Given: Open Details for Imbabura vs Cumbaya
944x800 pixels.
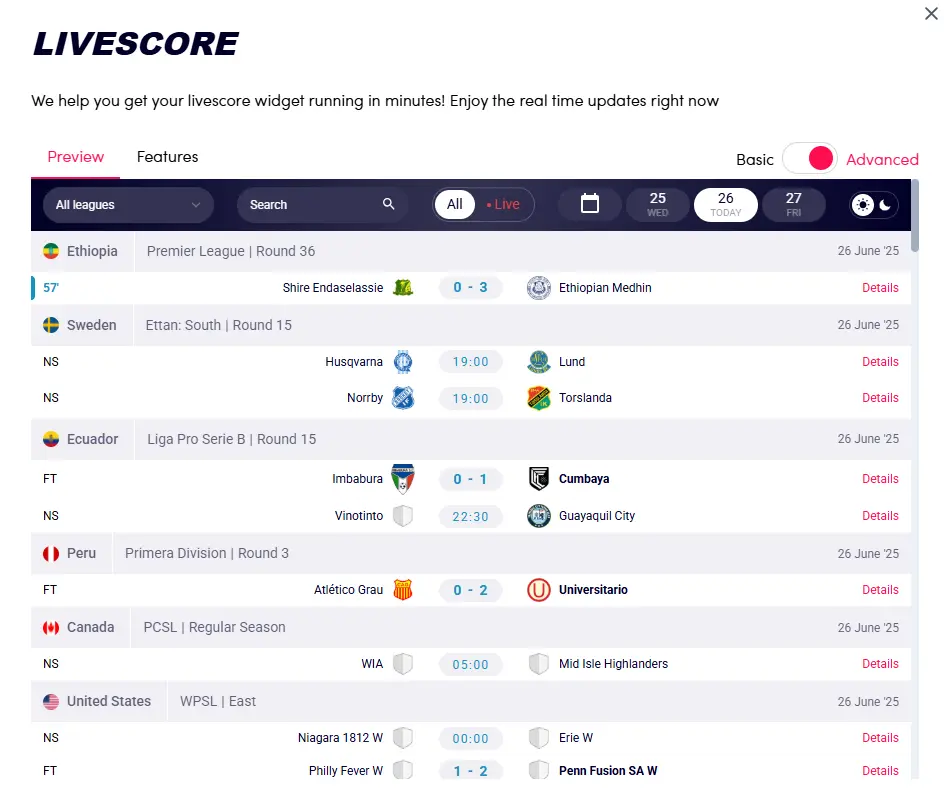Looking at the screenshot, I should (x=880, y=479).
